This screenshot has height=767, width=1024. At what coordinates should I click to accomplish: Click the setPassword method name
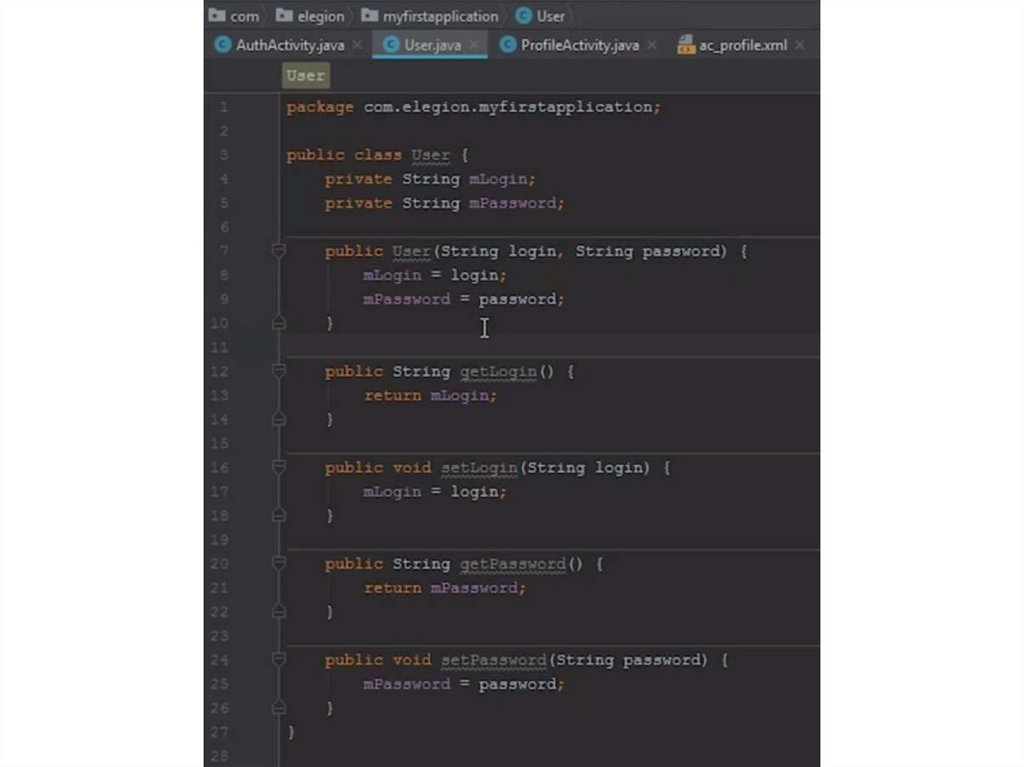(494, 660)
